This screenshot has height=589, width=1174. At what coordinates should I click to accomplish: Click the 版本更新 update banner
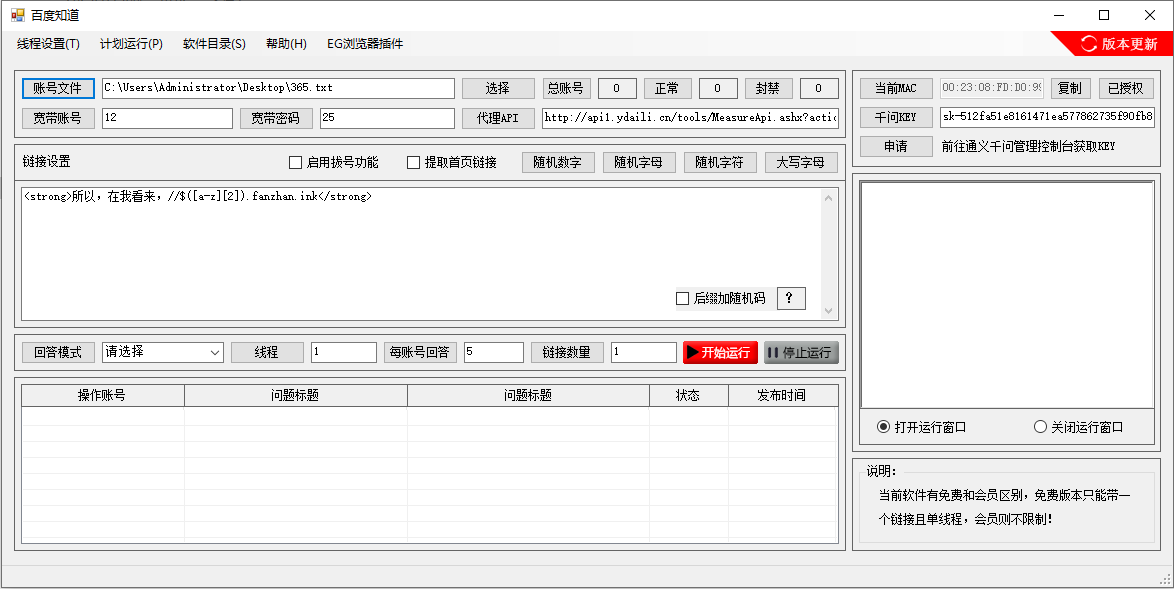click(x=1113, y=44)
